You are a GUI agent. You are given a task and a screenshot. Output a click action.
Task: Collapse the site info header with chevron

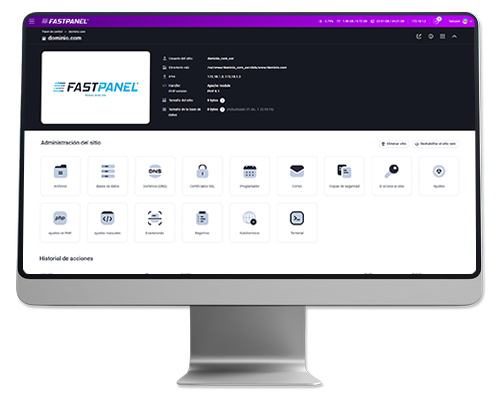(454, 36)
